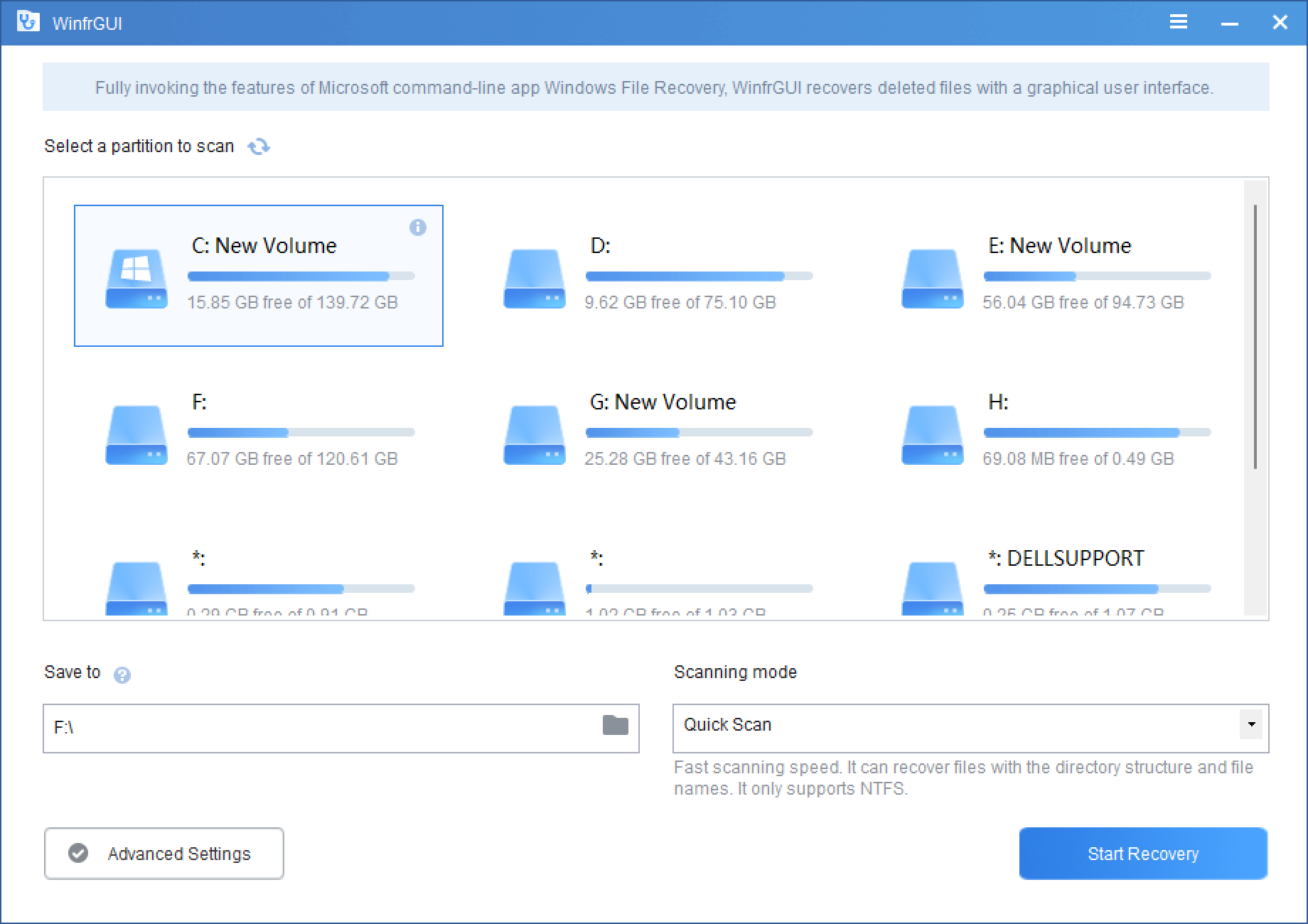Select the DELLSUPPORT partition drive icon
This screenshot has width=1308, height=924.
(933, 589)
